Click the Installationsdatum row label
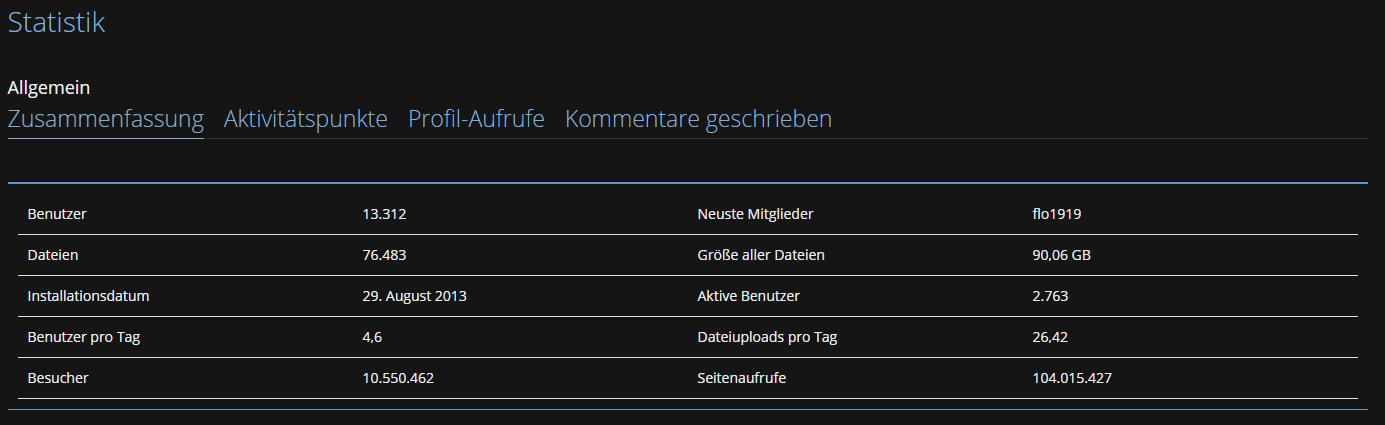 [x=89, y=296]
